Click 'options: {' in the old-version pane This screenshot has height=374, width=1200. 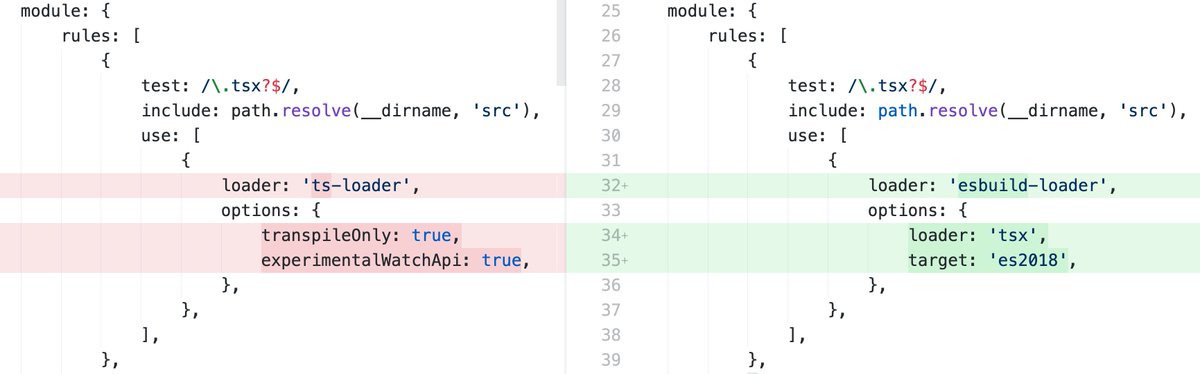point(270,211)
